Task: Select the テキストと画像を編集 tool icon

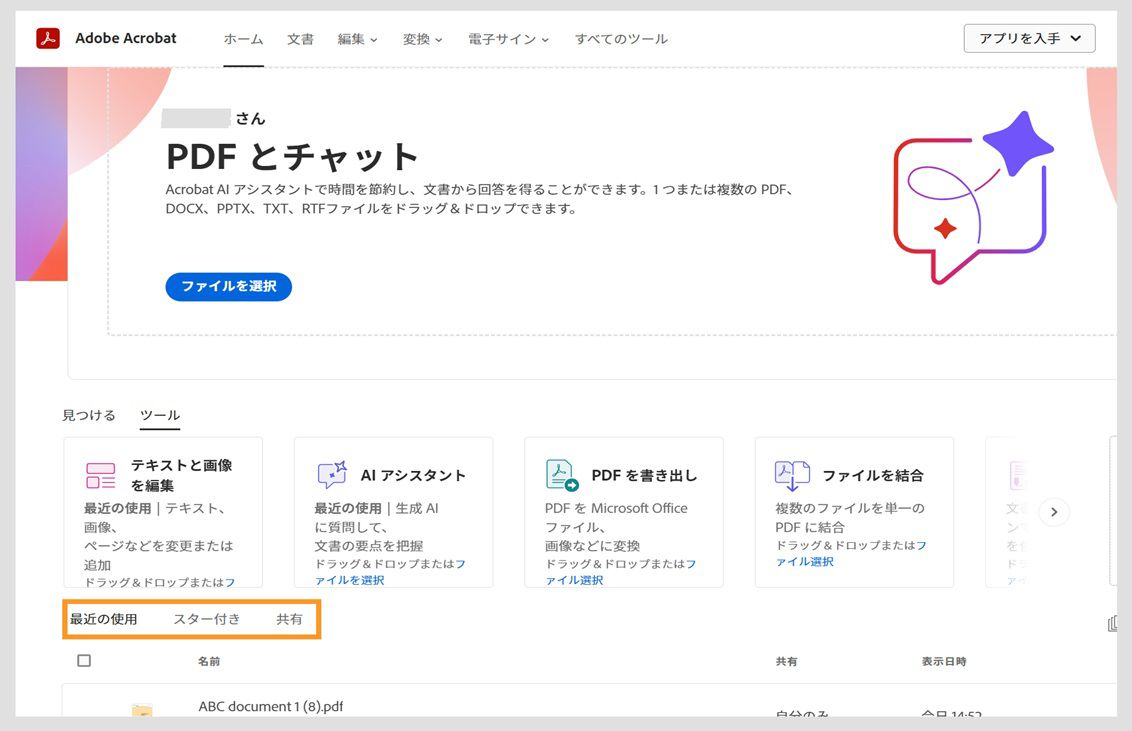Action: [x=99, y=474]
